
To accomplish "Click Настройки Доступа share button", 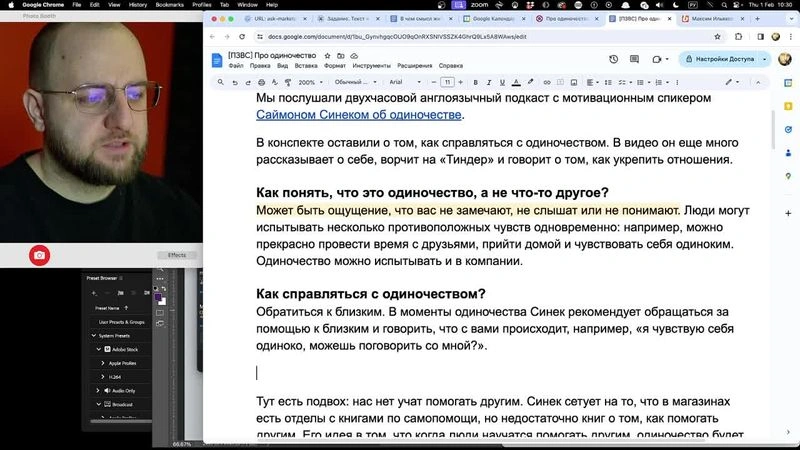I will (719, 59).
